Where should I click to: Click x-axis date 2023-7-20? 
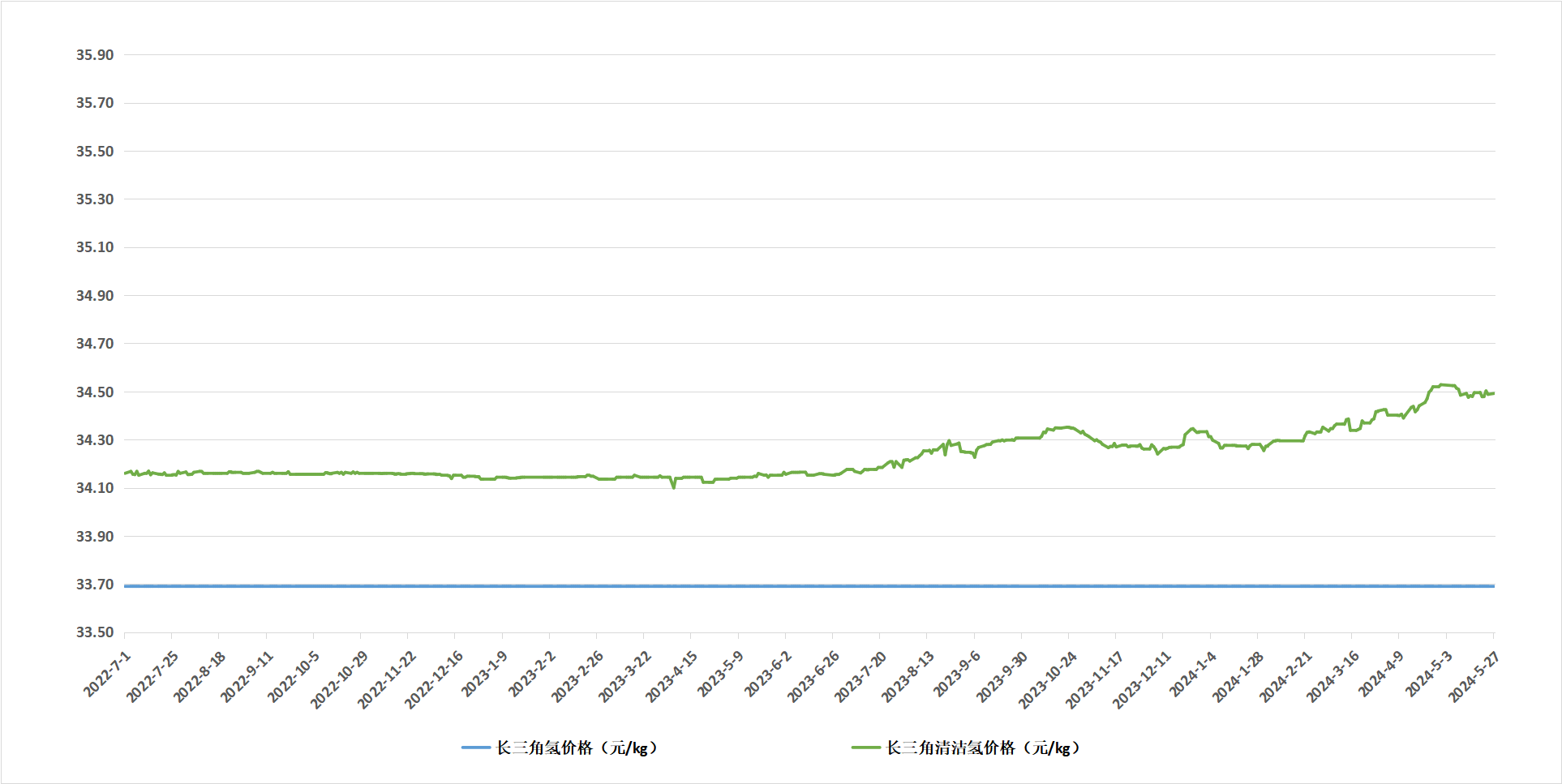tap(860, 676)
